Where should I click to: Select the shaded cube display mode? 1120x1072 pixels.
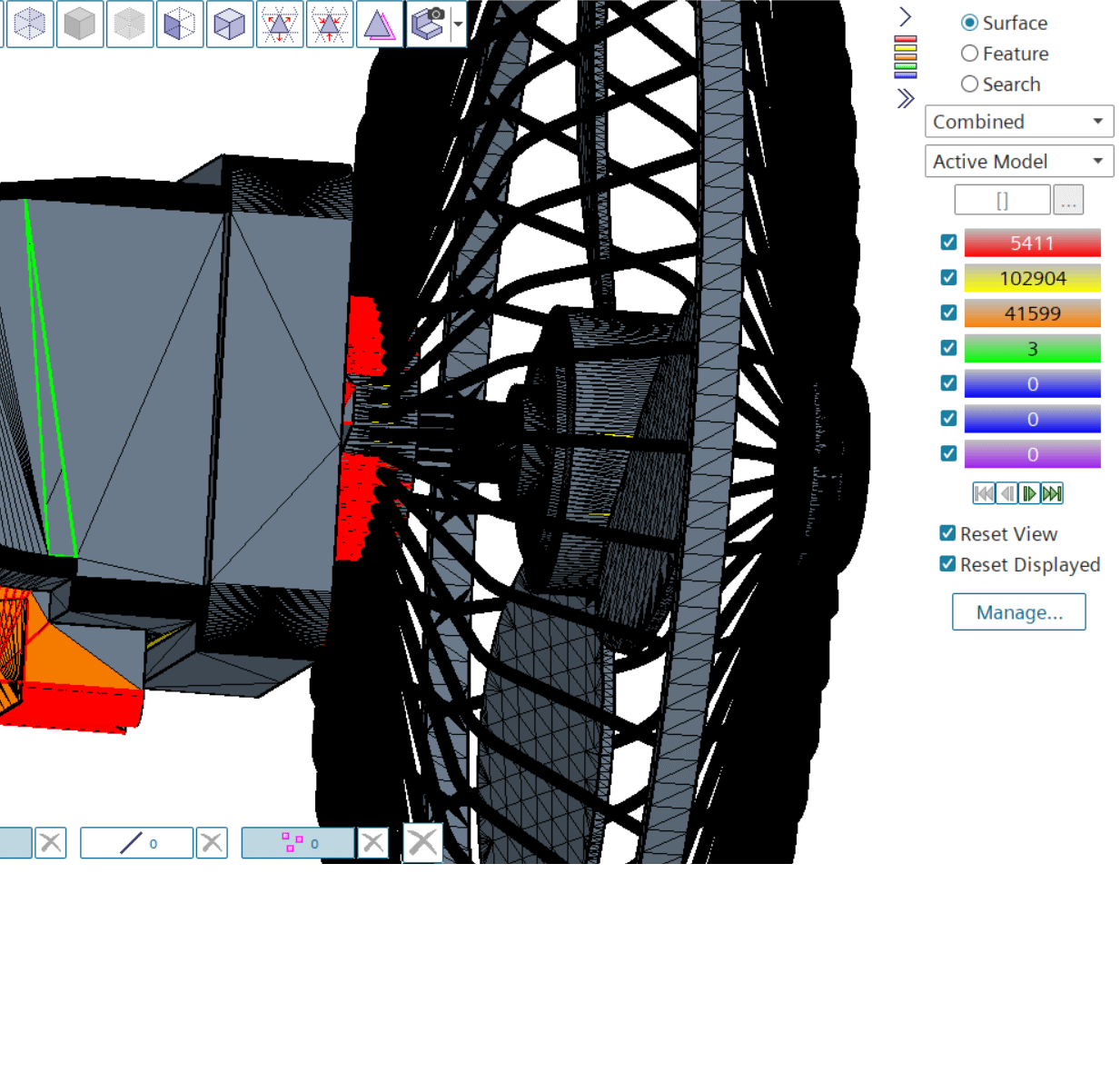(x=80, y=25)
